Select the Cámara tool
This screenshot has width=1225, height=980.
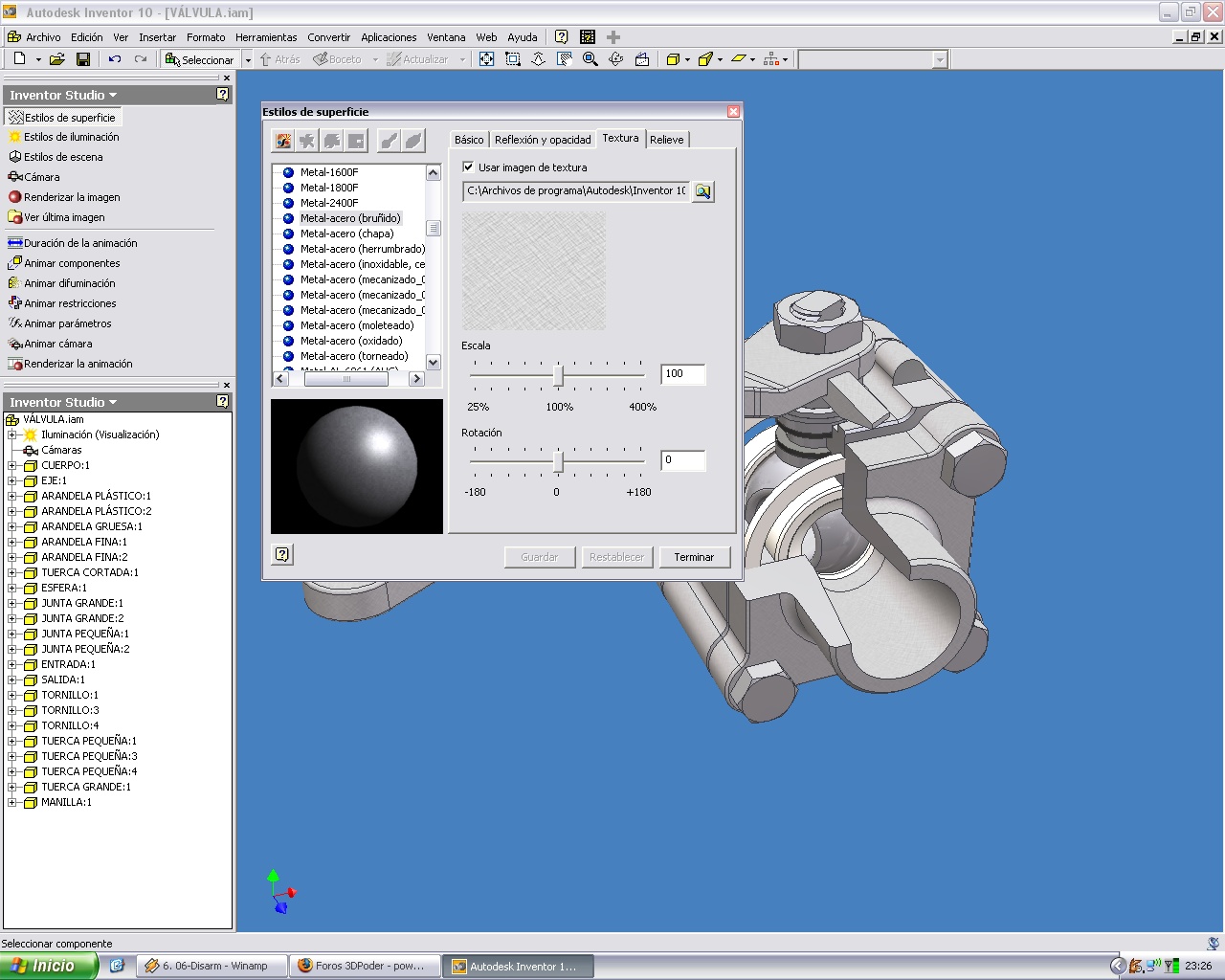coord(33,177)
